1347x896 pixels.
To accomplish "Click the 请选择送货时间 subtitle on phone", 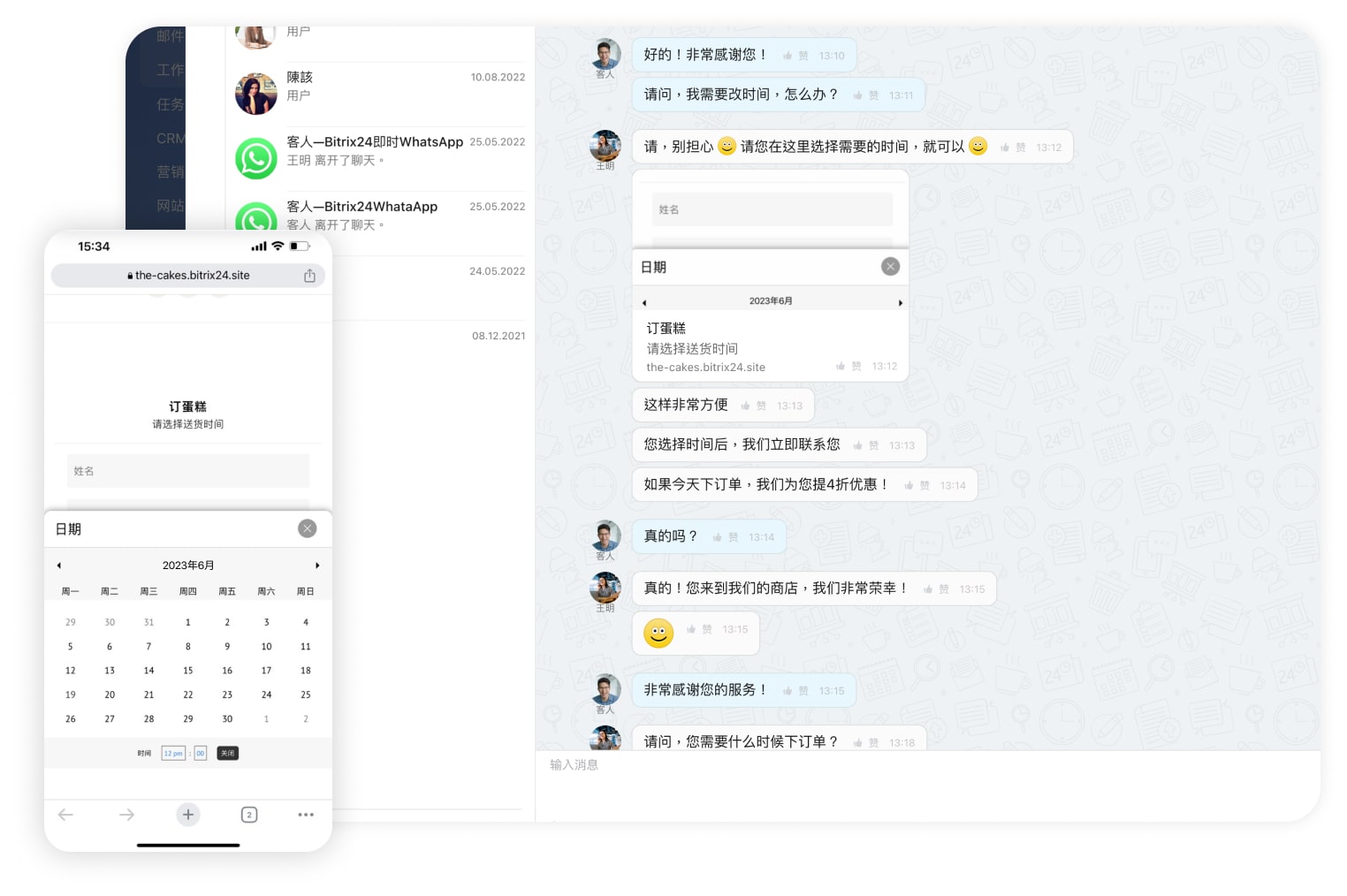I will [x=188, y=424].
